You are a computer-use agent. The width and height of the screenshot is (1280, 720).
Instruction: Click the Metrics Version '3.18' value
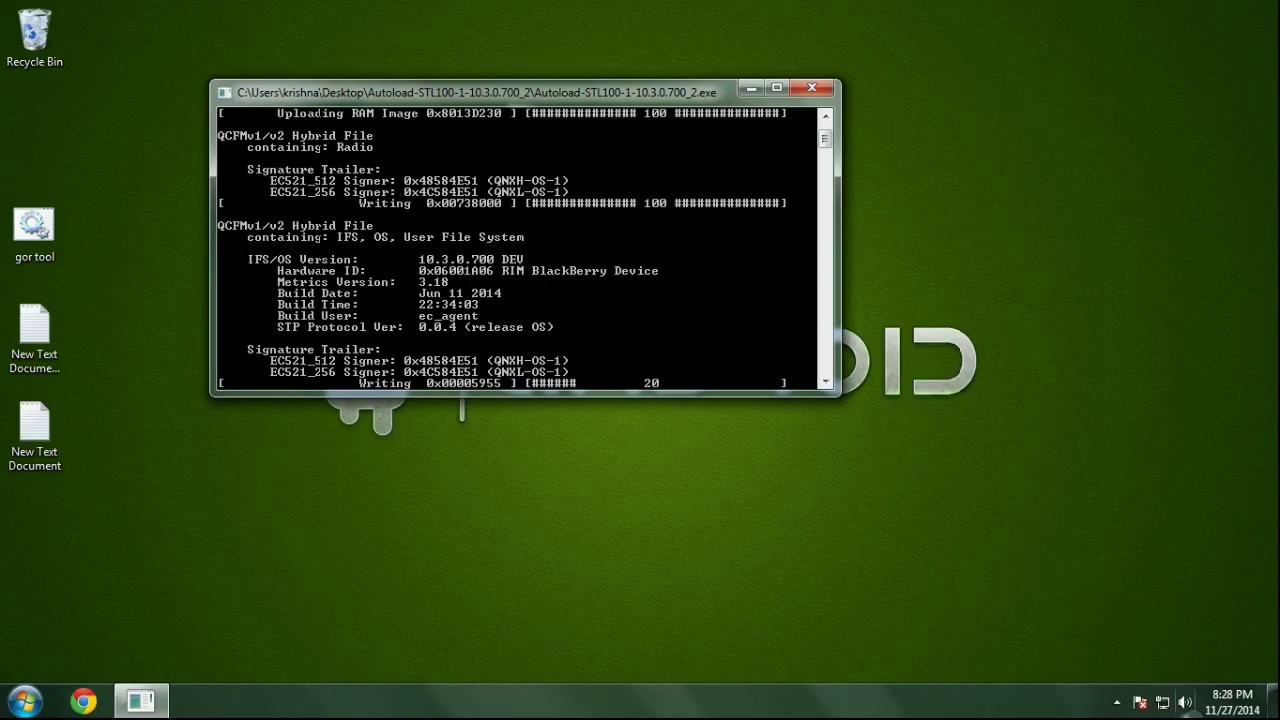(x=433, y=282)
